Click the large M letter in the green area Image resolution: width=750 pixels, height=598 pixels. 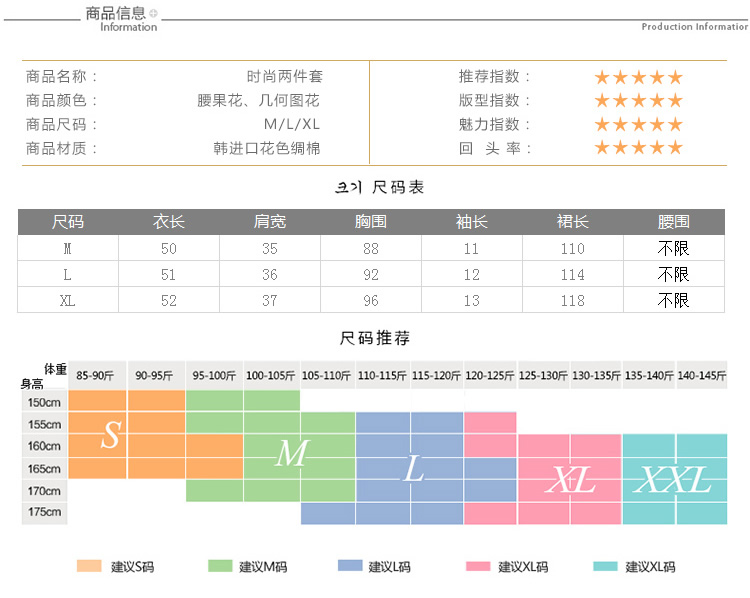coord(291,454)
